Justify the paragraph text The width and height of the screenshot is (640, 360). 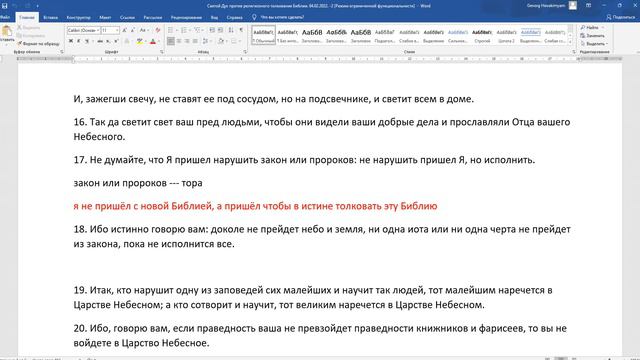[x=195, y=41]
